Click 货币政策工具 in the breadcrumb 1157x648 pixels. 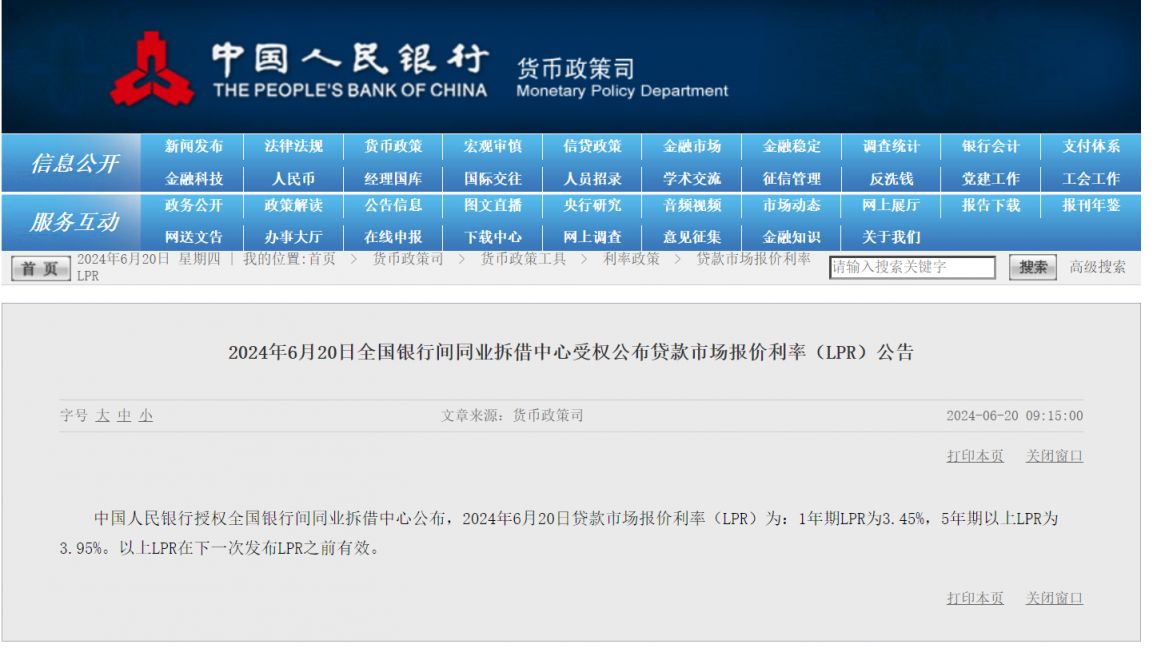click(x=523, y=259)
